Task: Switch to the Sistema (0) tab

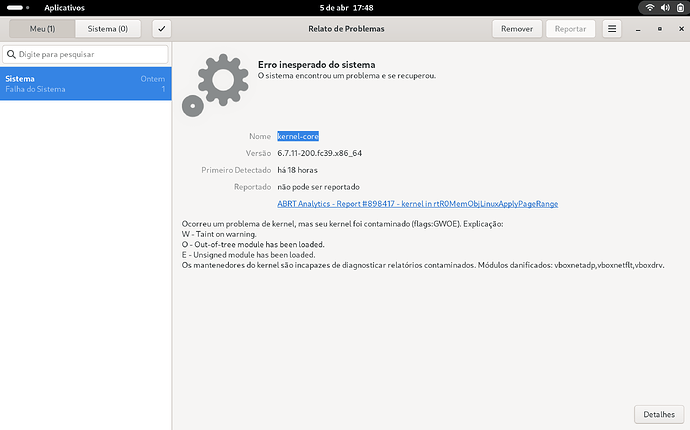Action: point(108,29)
